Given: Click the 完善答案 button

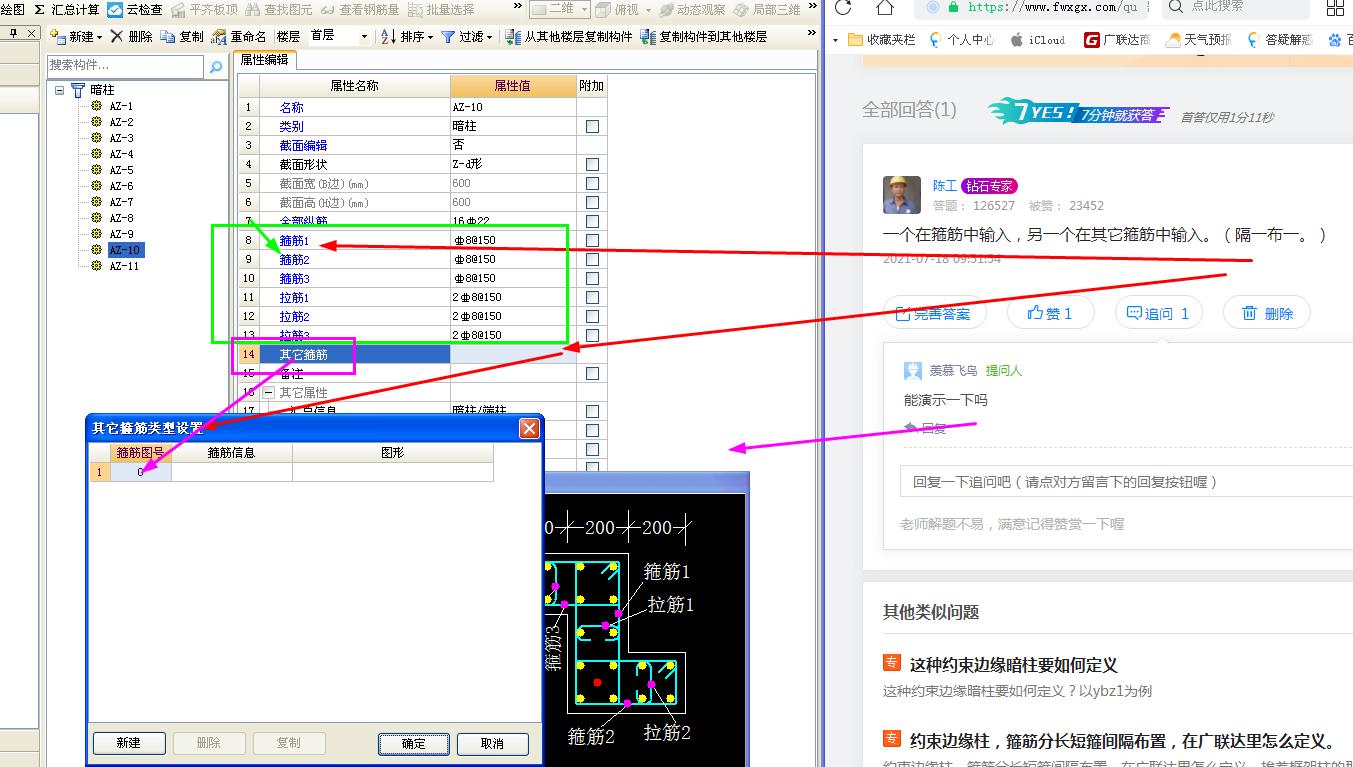Looking at the screenshot, I should click(934, 313).
